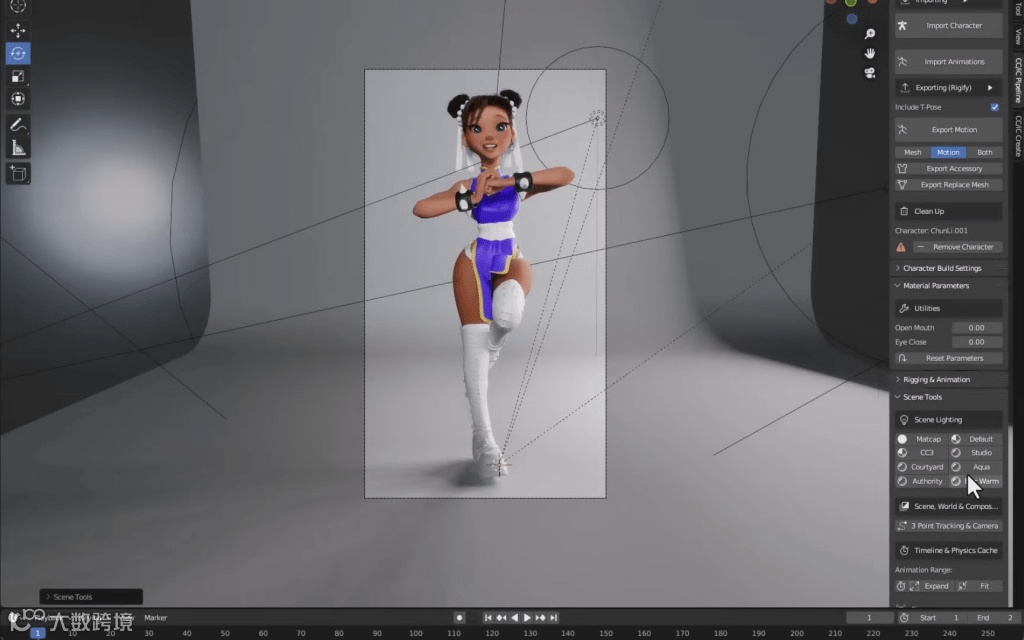Switch to CC/iC Create tab
Viewport: 1024px width, 640px height.
coord(1017,135)
